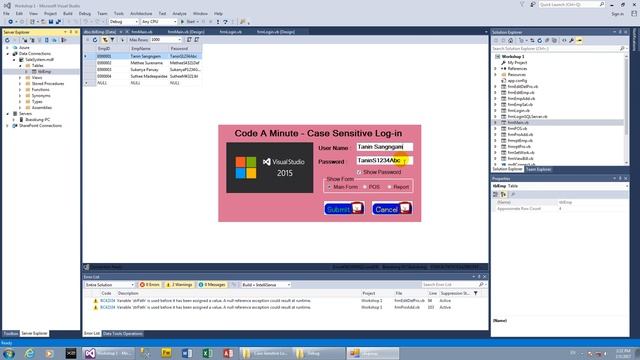Click the Password input field

click(x=384, y=161)
